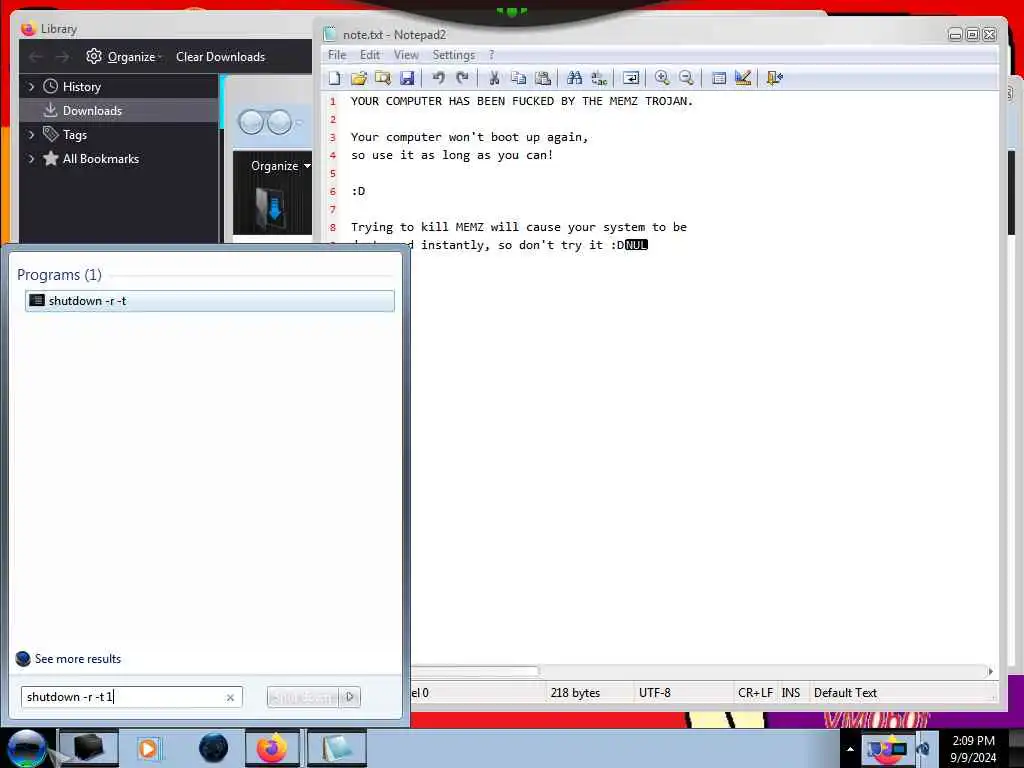Image resolution: width=1024 pixels, height=768 pixels.
Task: Open the View menu in Notepad2
Action: pos(406,55)
